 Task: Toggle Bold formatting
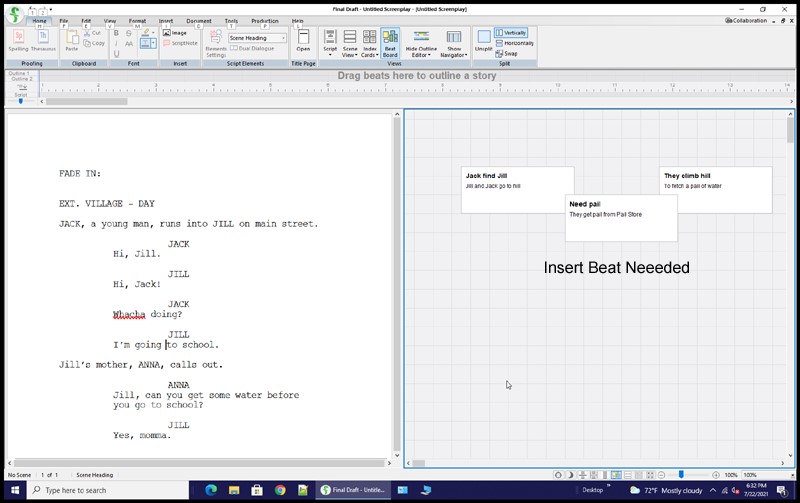pos(116,33)
